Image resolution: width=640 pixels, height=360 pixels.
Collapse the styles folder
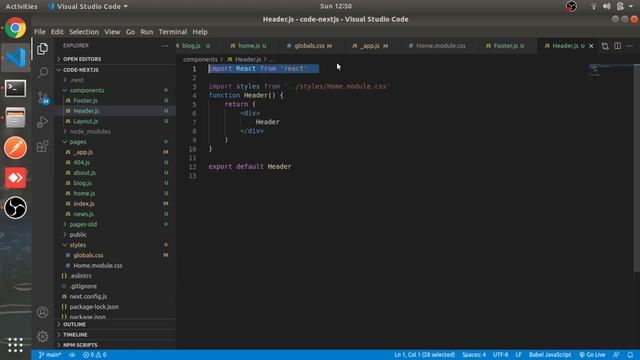(116, 245)
